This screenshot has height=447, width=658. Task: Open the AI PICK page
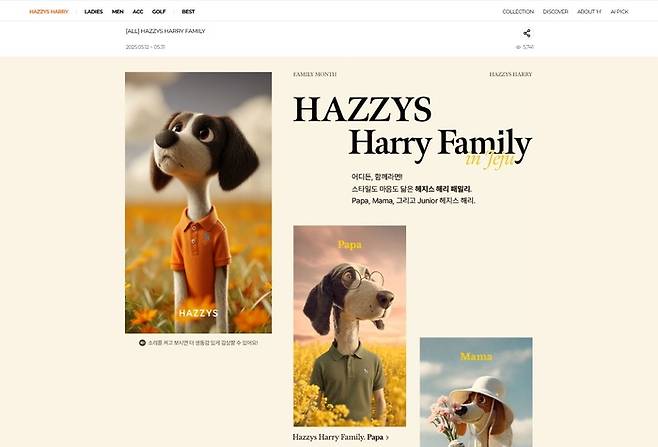pyautogui.click(x=619, y=12)
